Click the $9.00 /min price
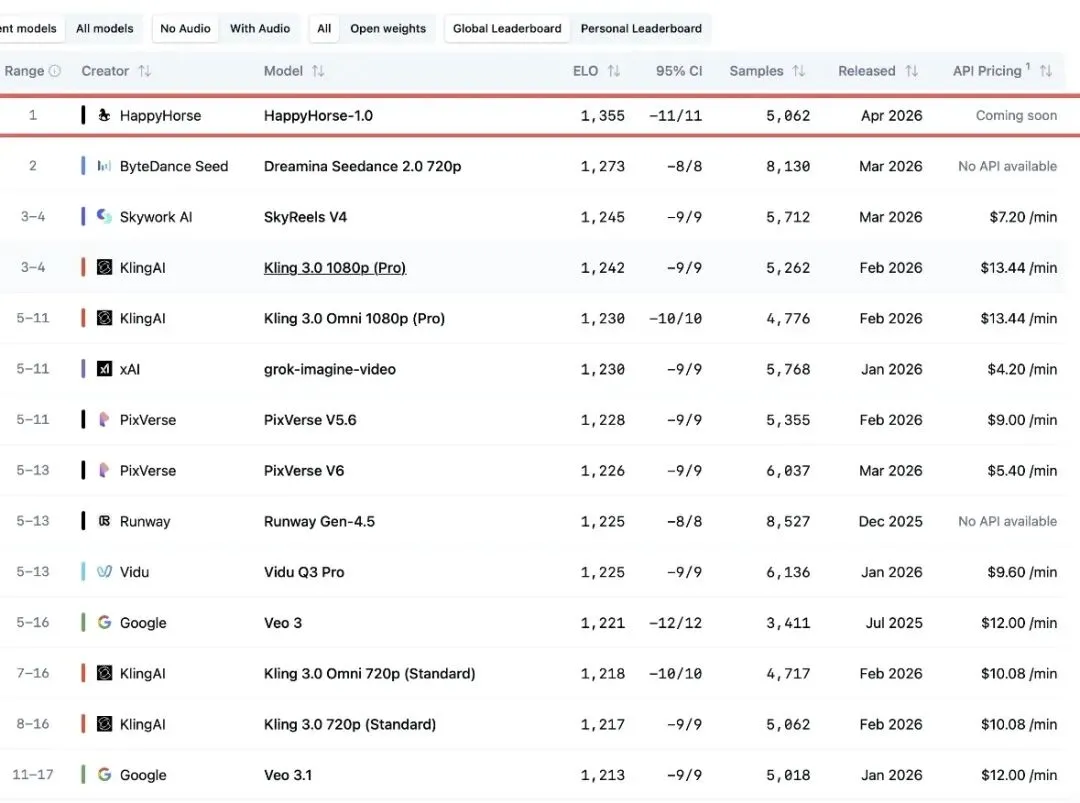Image resolution: width=1080 pixels, height=803 pixels. tap(1022, 419)
